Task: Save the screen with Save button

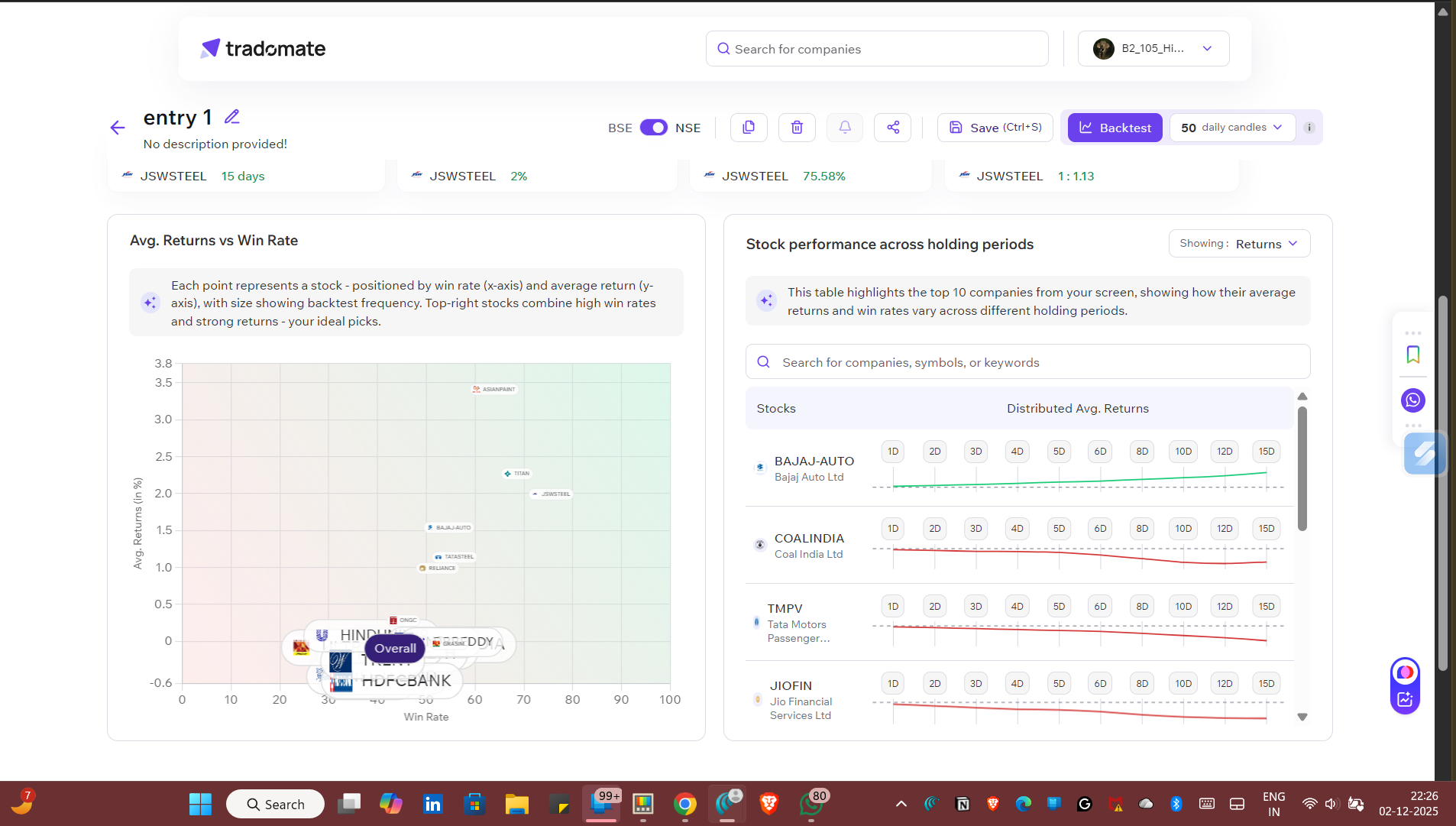Action: [995, 128]
